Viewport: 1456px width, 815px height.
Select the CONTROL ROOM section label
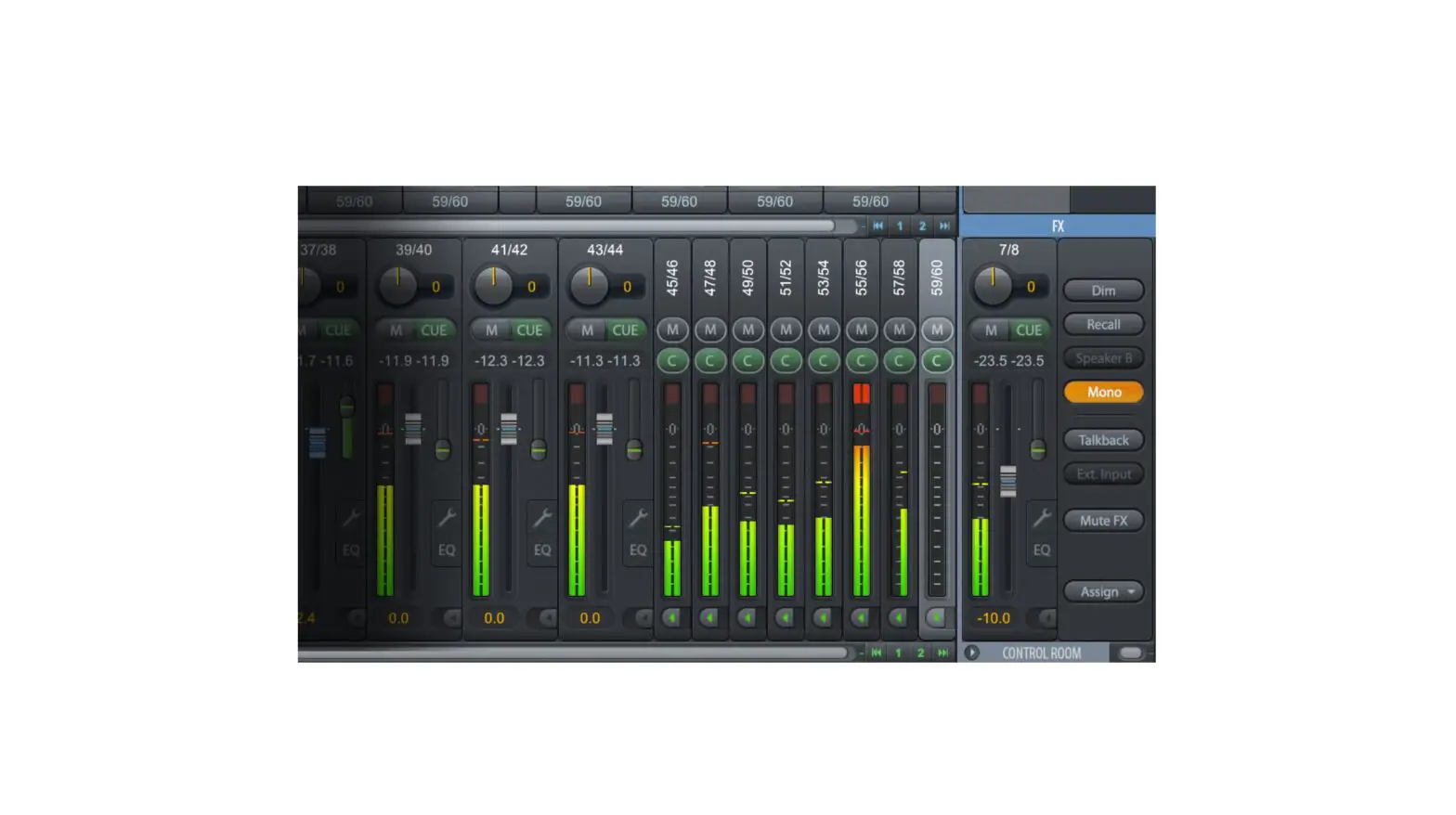coord(1041,653)
